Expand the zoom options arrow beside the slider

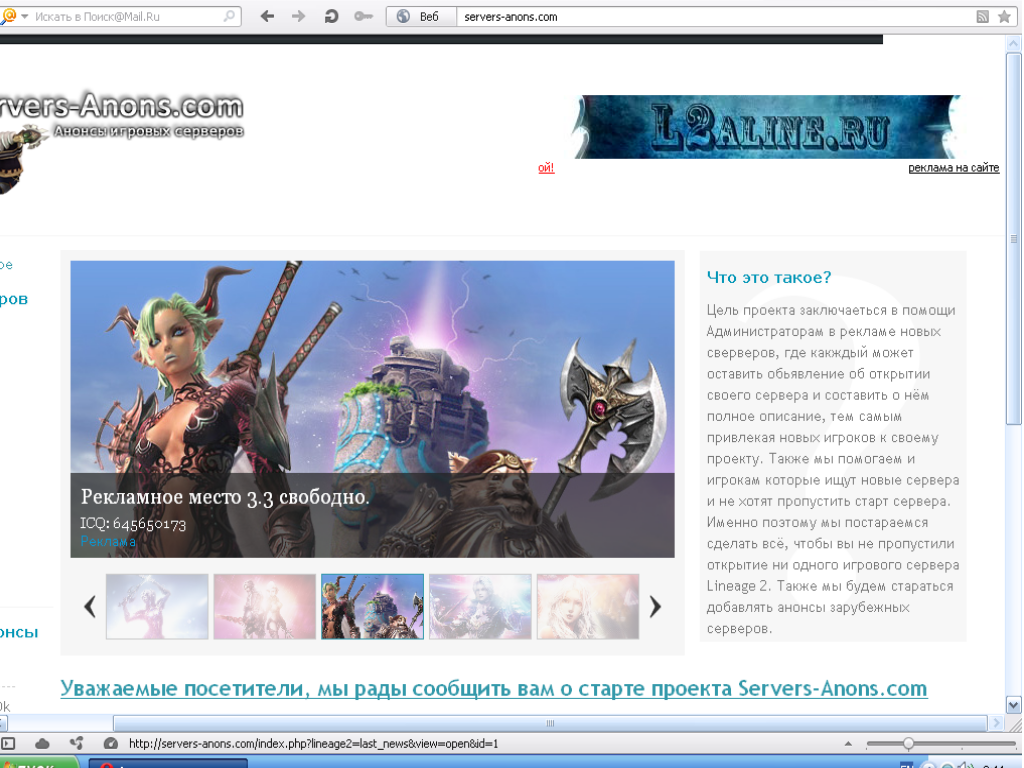(848, 743)
